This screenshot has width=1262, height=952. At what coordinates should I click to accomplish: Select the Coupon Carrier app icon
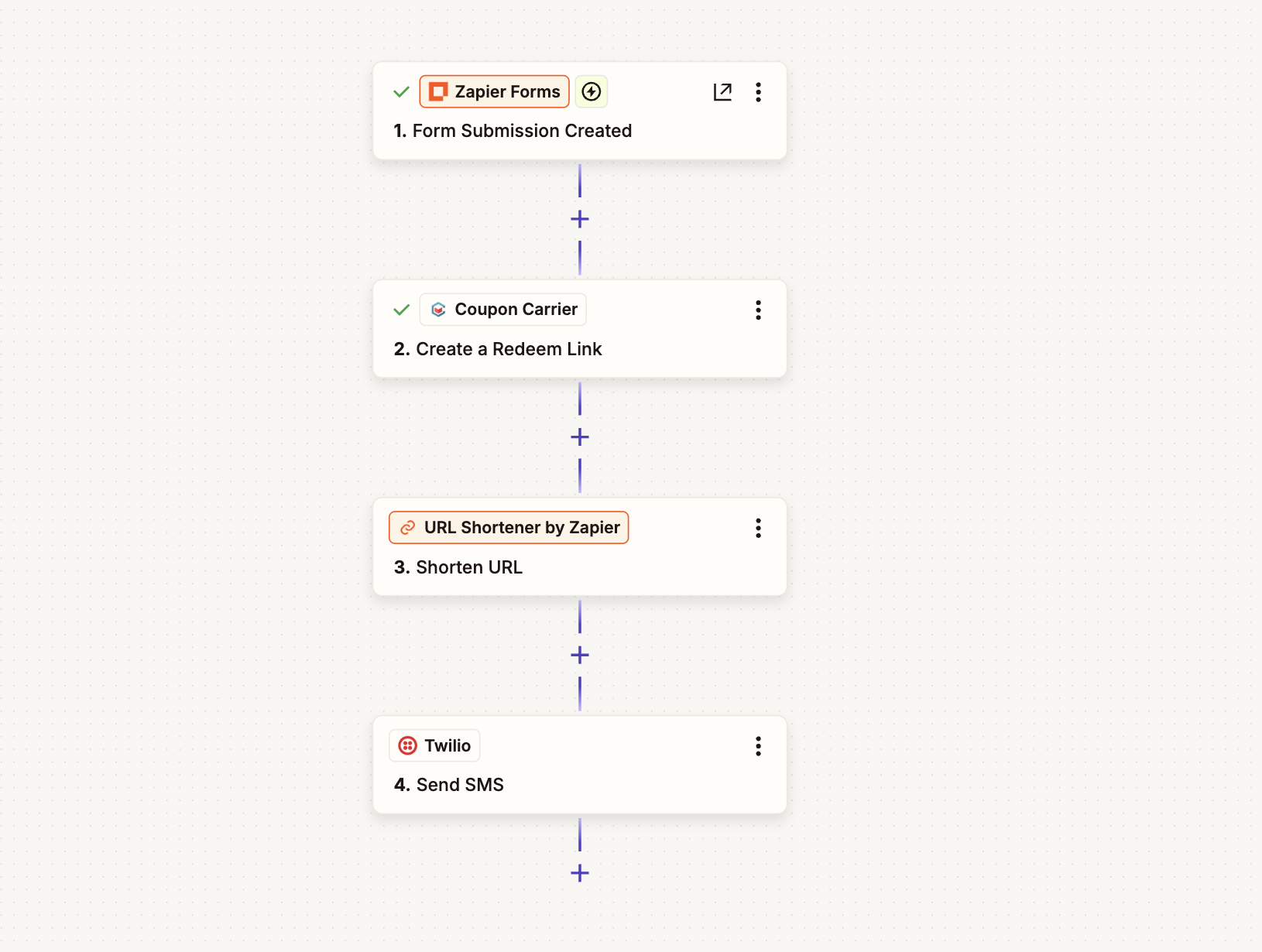438,310
